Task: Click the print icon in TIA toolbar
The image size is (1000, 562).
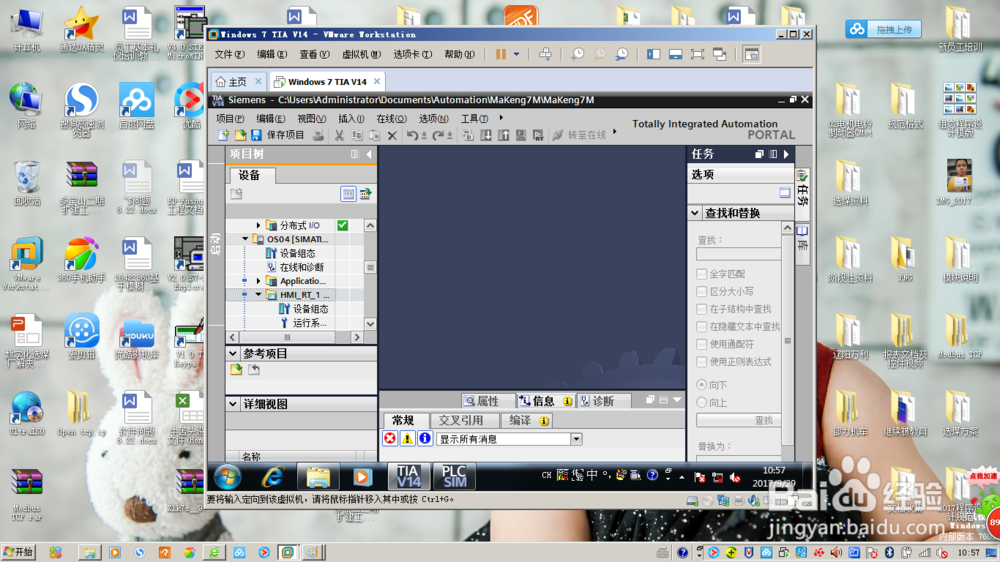Action: (318, 135)
